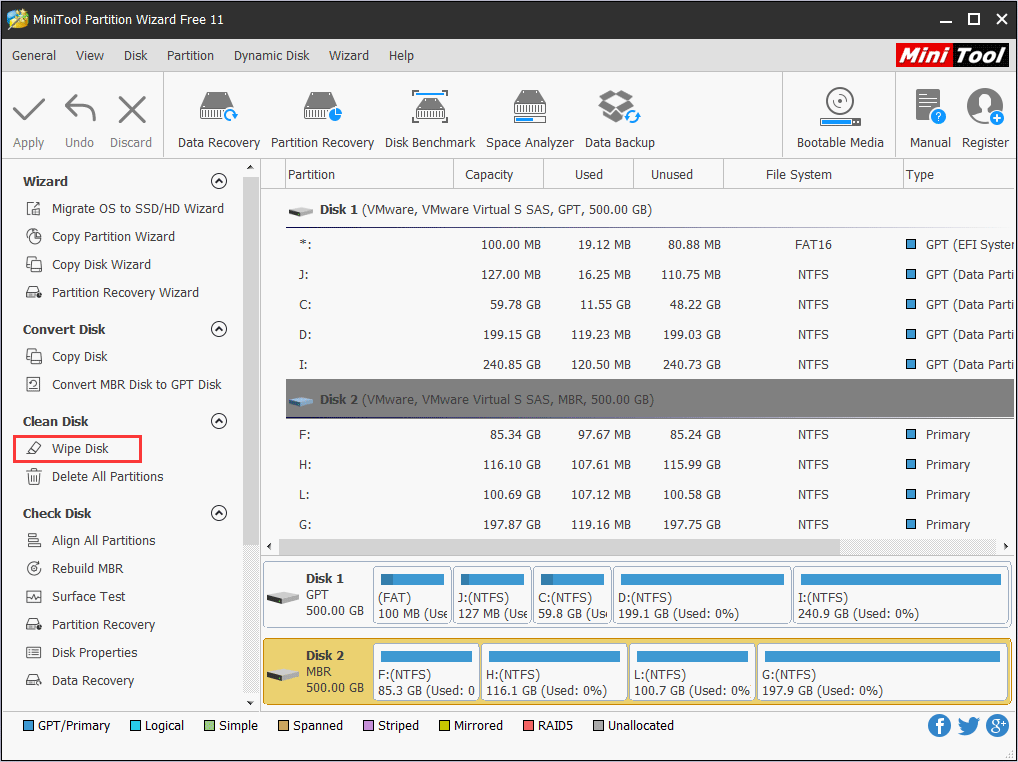Select Rebuild MBR

[75, 568]
